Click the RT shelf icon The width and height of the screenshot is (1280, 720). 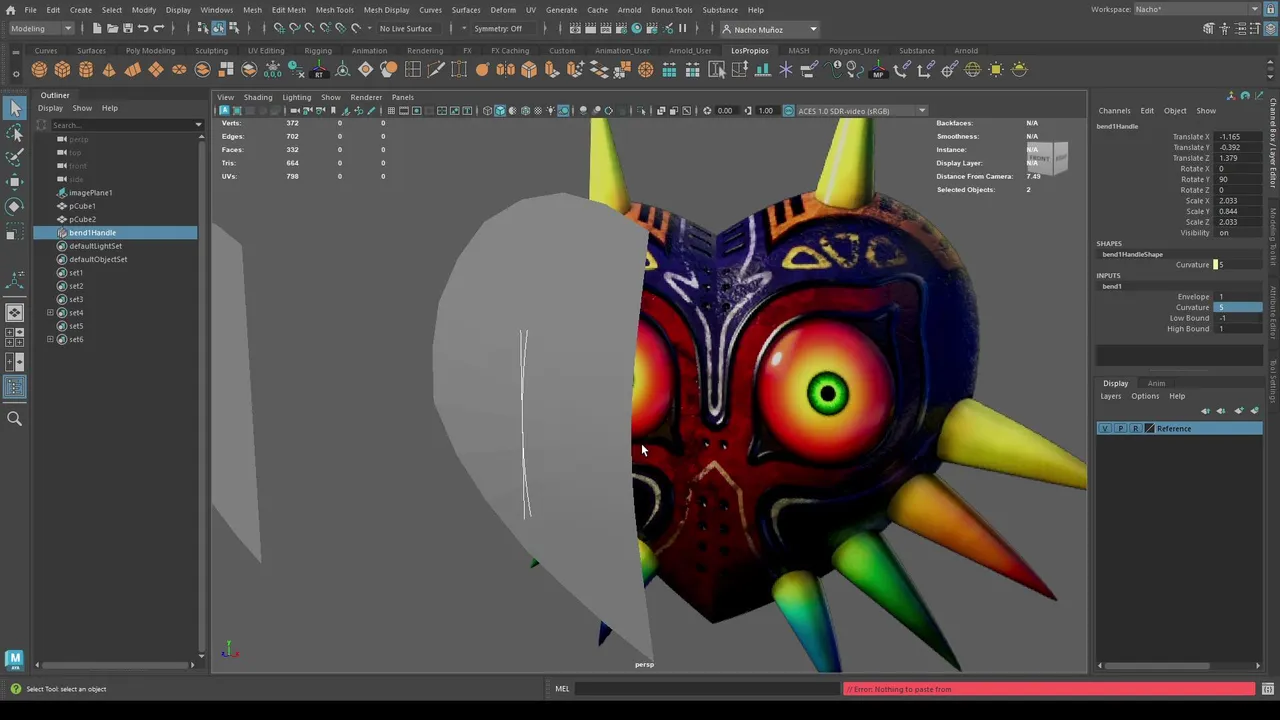319,70
